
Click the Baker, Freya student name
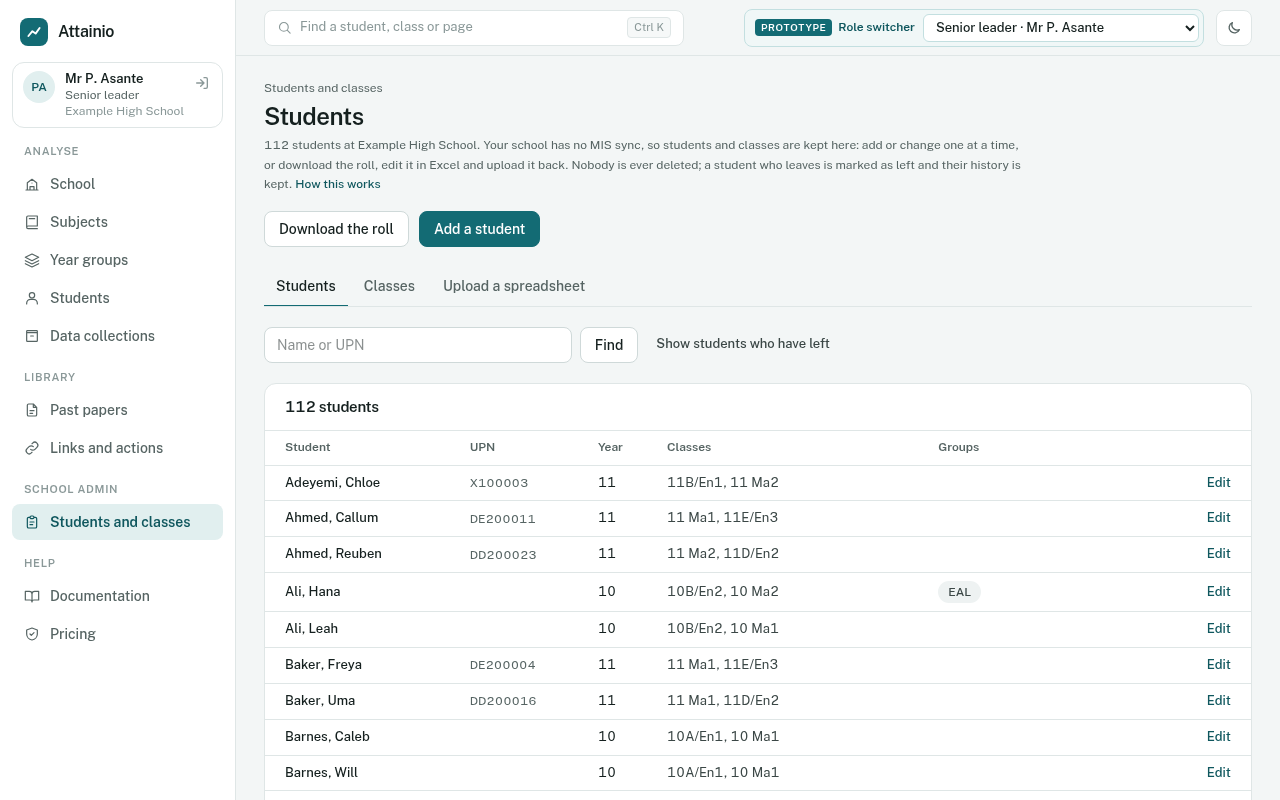(x=323, y=664)
